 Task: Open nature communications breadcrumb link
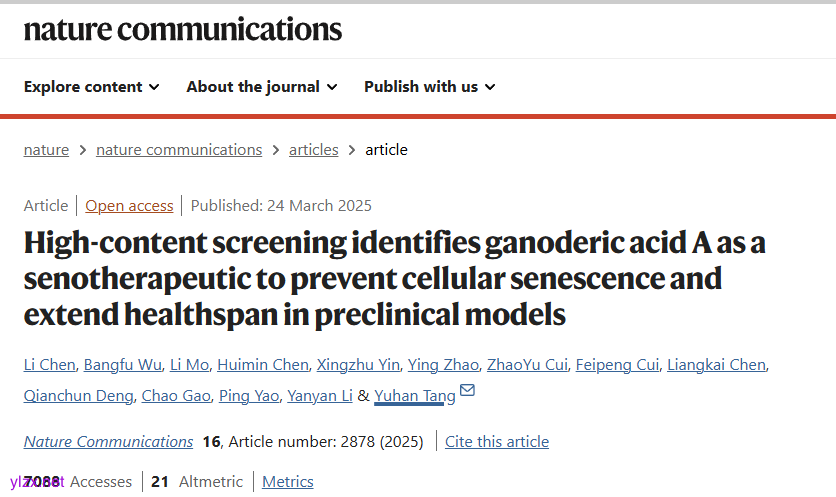pyautogui.click(x=179, y=150)
